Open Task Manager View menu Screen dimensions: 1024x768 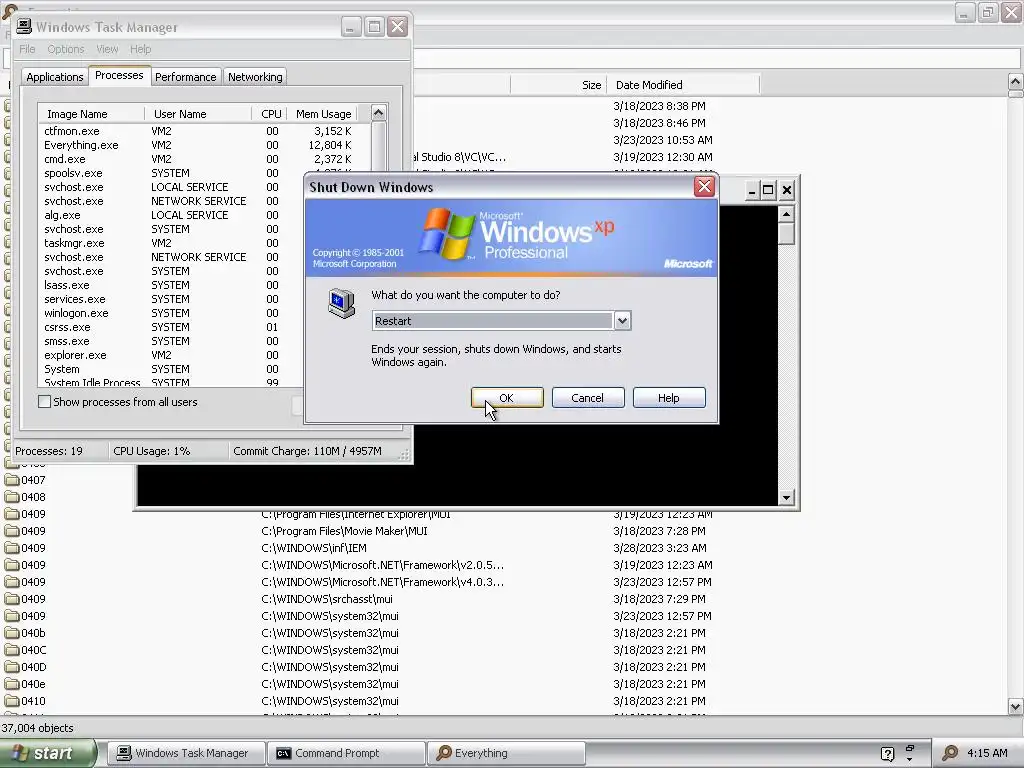coord(107,49)
